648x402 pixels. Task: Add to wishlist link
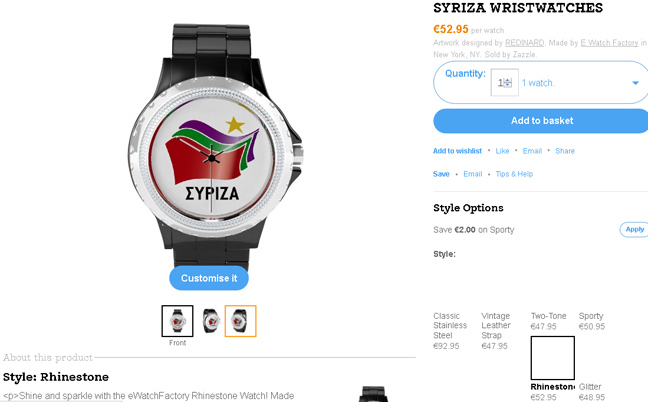tap(457, 151)
